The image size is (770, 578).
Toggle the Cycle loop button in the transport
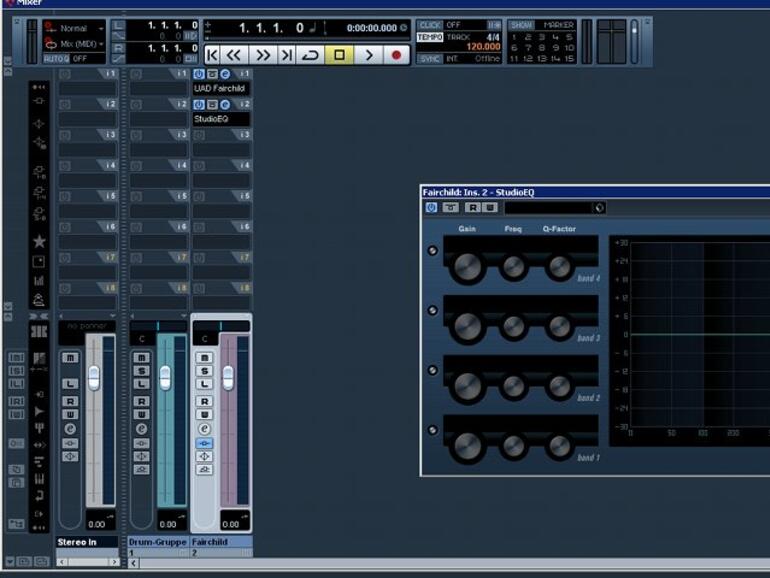coord(311,55)
